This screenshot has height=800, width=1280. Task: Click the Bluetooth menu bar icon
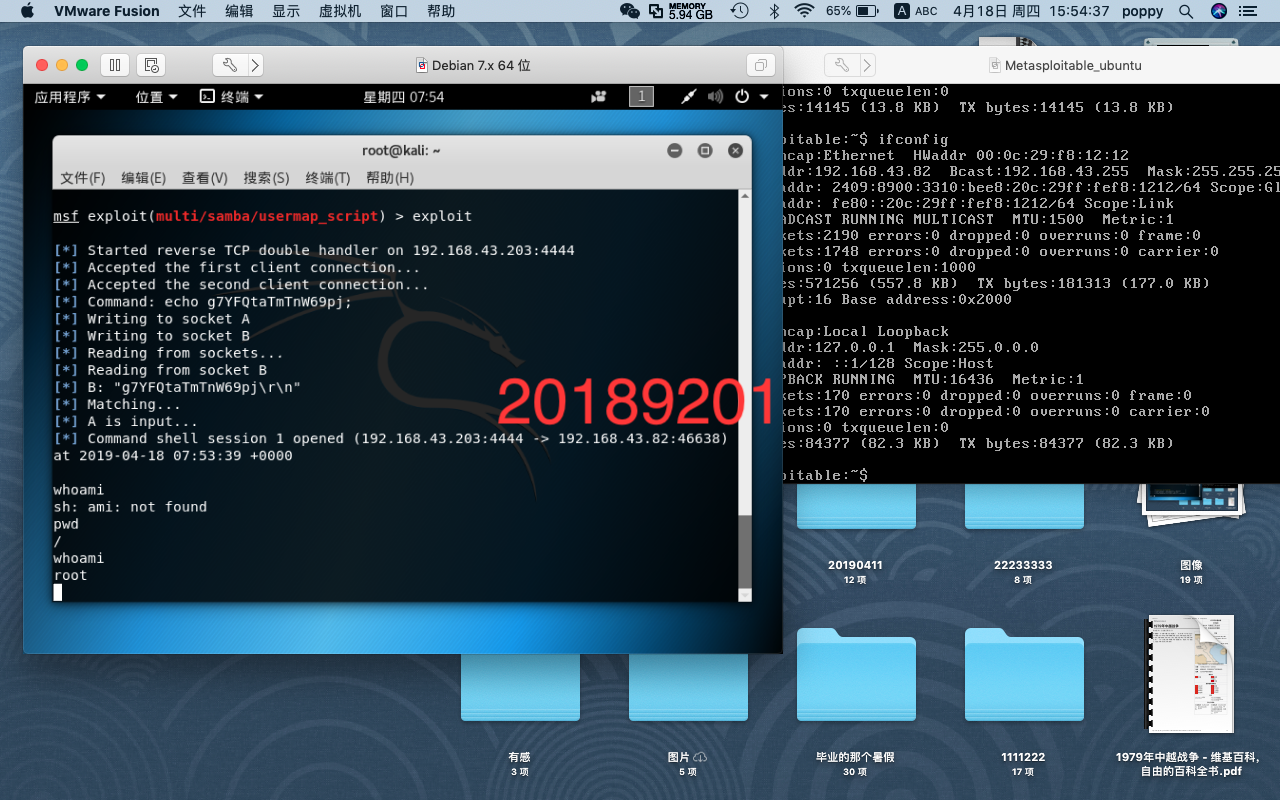click(773, 11)
